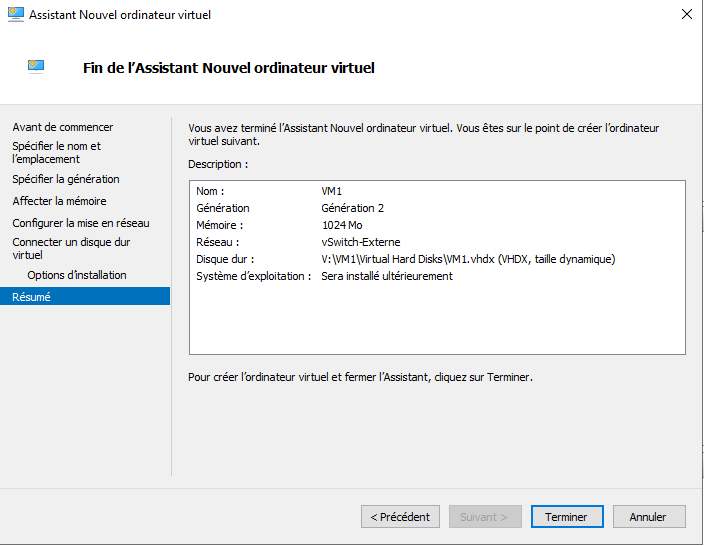The width and height of the screenshot is (704, 546).
Task: Click the VM1.vhdx hard disk path line
Action: [467, 259]
